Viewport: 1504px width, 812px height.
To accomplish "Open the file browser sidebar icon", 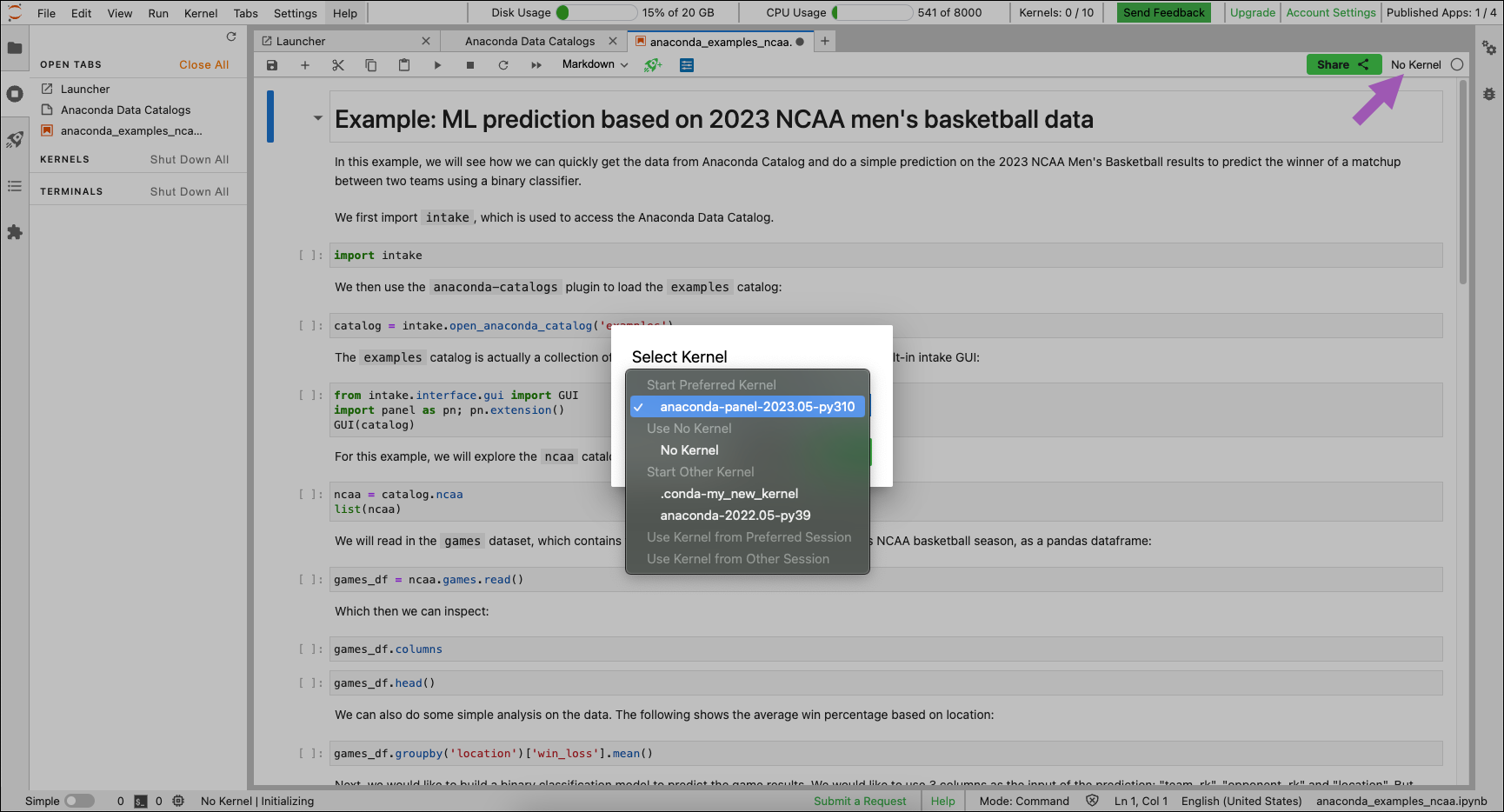I will (x=15, y=48).
